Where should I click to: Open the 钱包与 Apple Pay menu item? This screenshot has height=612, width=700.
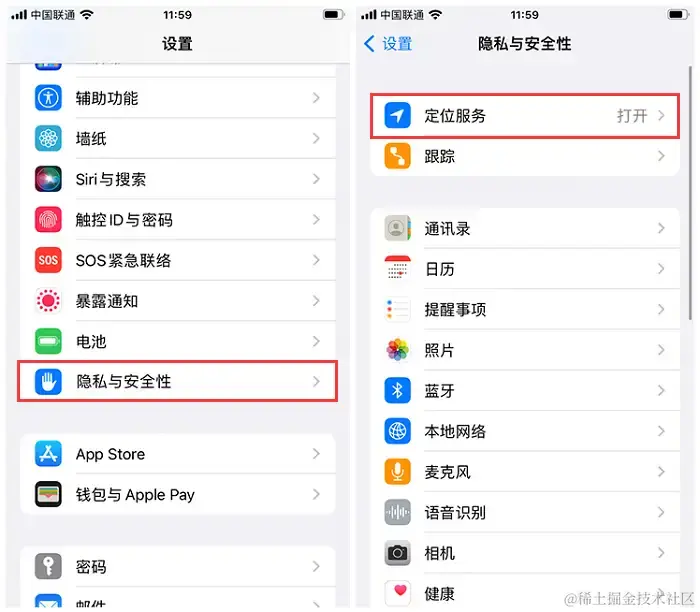(178, 495)
